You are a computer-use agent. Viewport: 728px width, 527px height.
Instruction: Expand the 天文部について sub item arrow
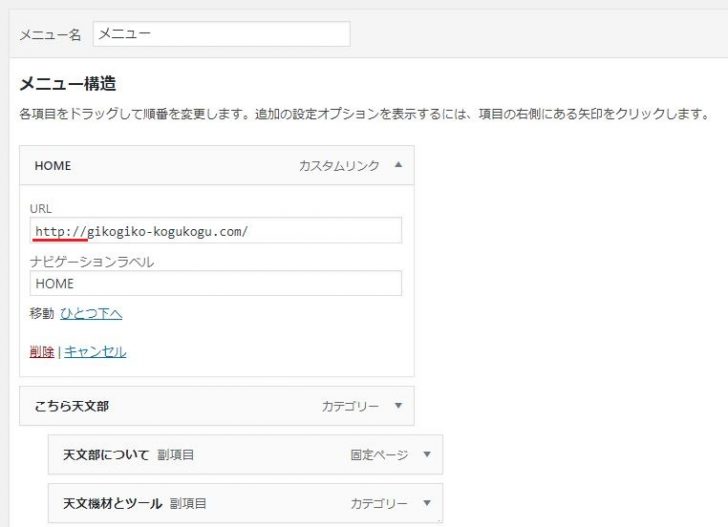tap(427, 454)
